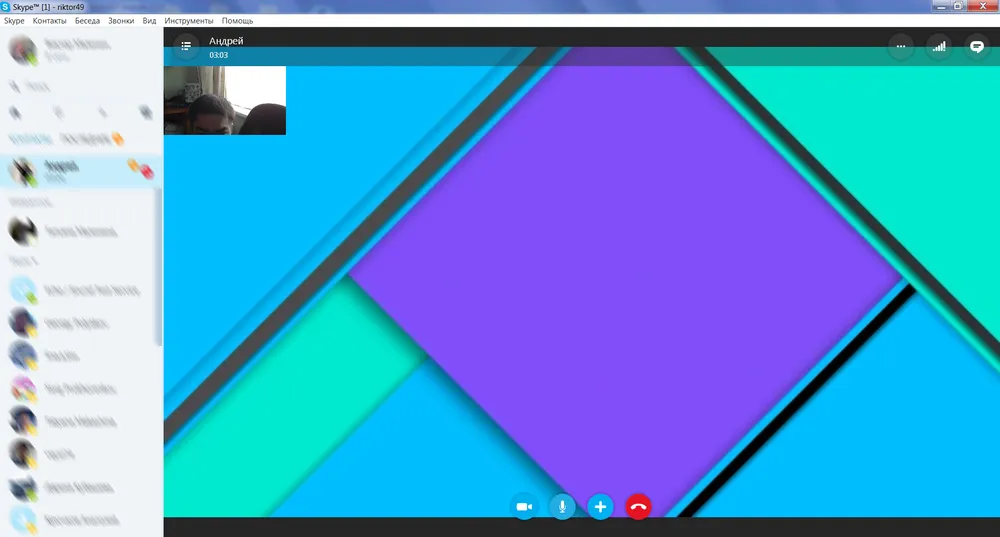The height and width of the screenshot is (537, 1000).
Task: Toggle the video camera button
Action: [524, 507]
